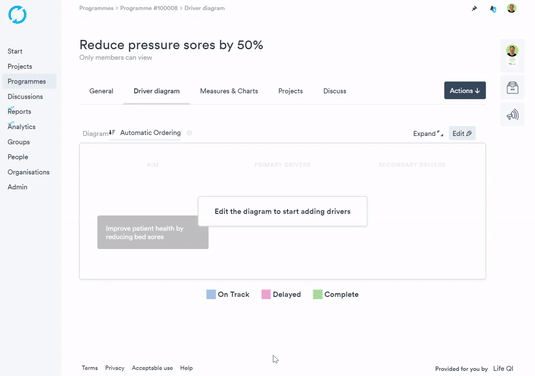This screenshot has height=376, width=535.
Task: Open Start in the sidebar
Action: coord(15,51)
